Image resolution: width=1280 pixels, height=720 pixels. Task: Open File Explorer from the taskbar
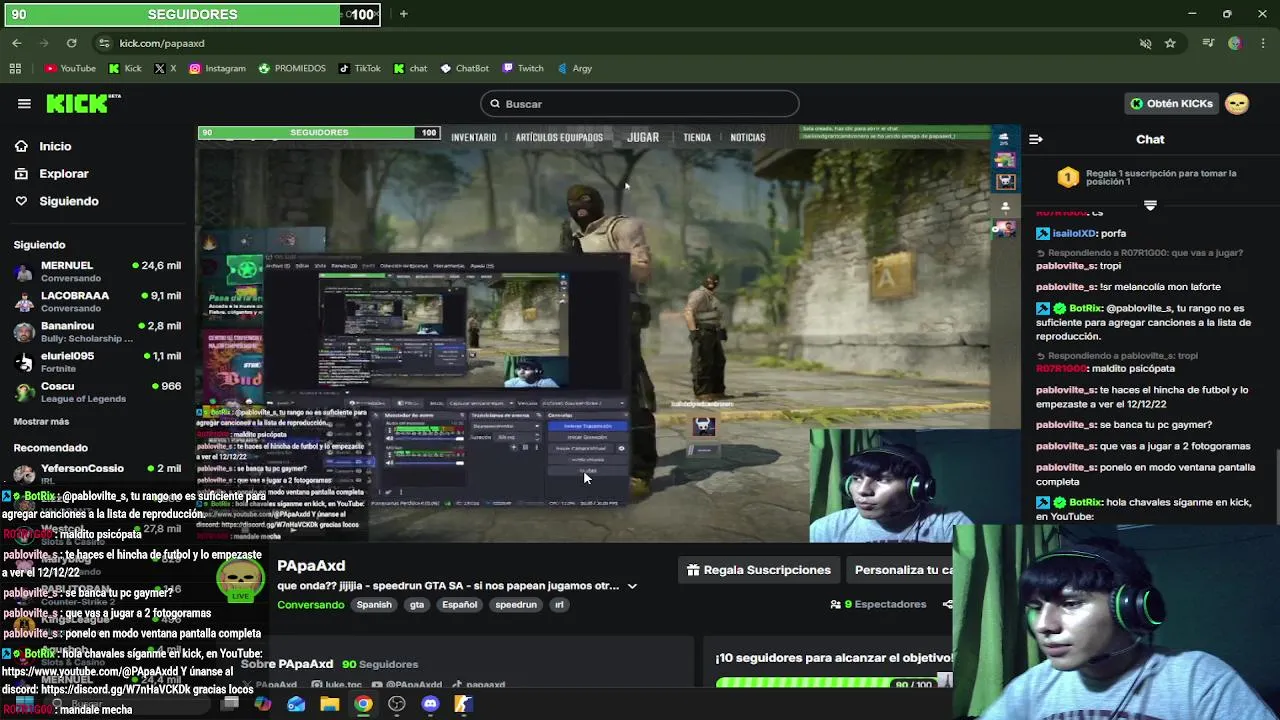click(x=329, y=704)
